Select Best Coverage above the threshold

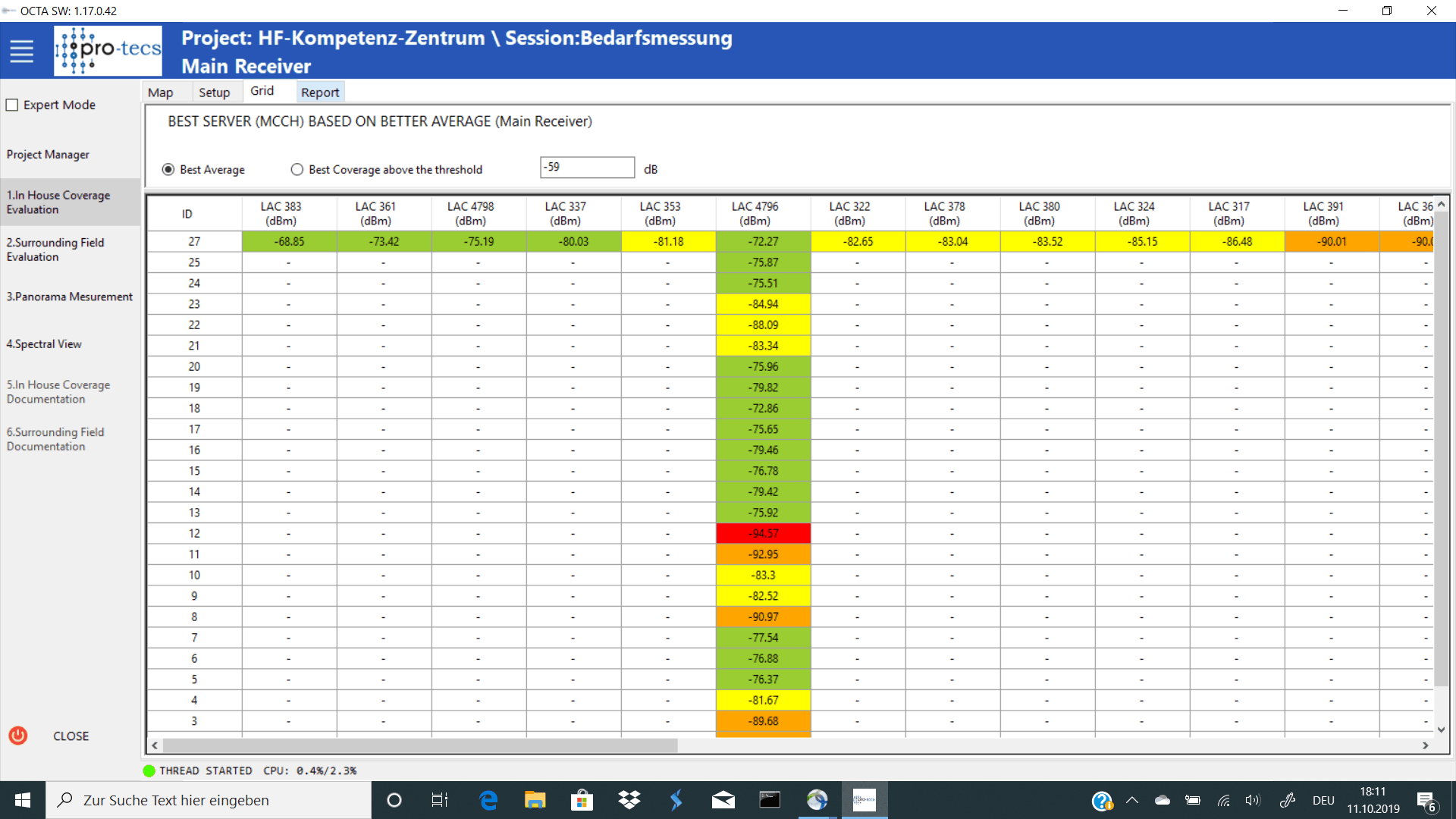(297, 169)
